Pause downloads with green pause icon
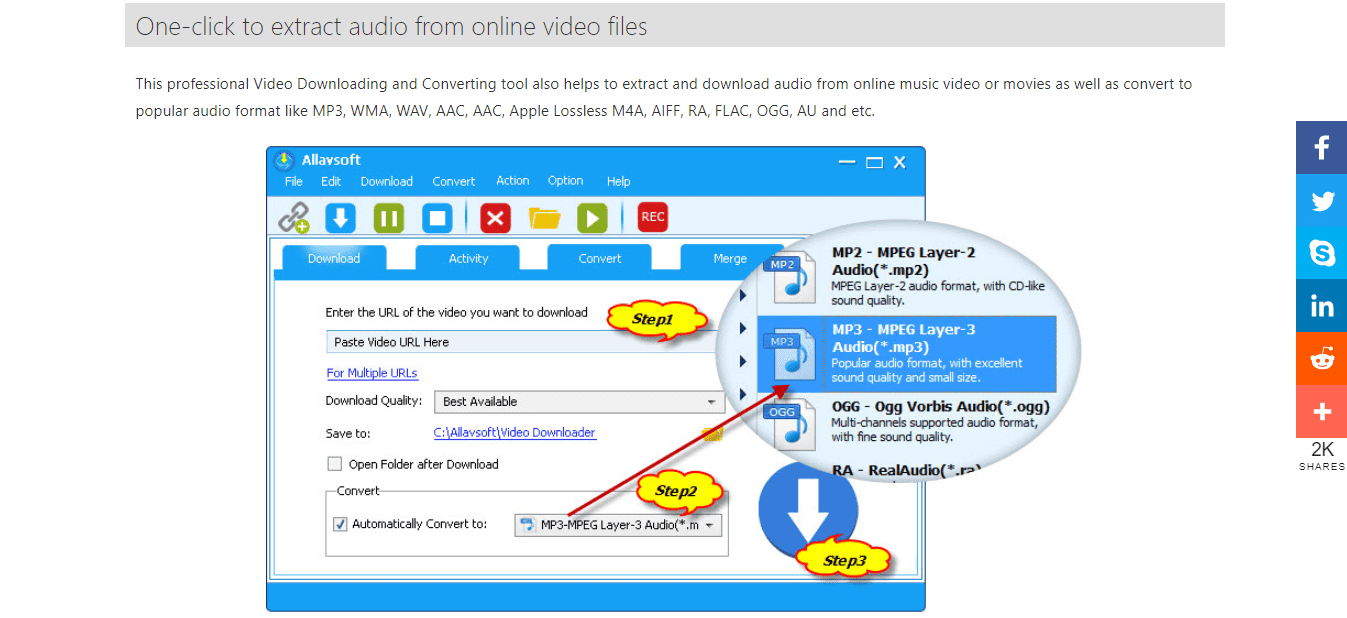The height and width of the screenshot is (618, 1347). pos(389,217)
